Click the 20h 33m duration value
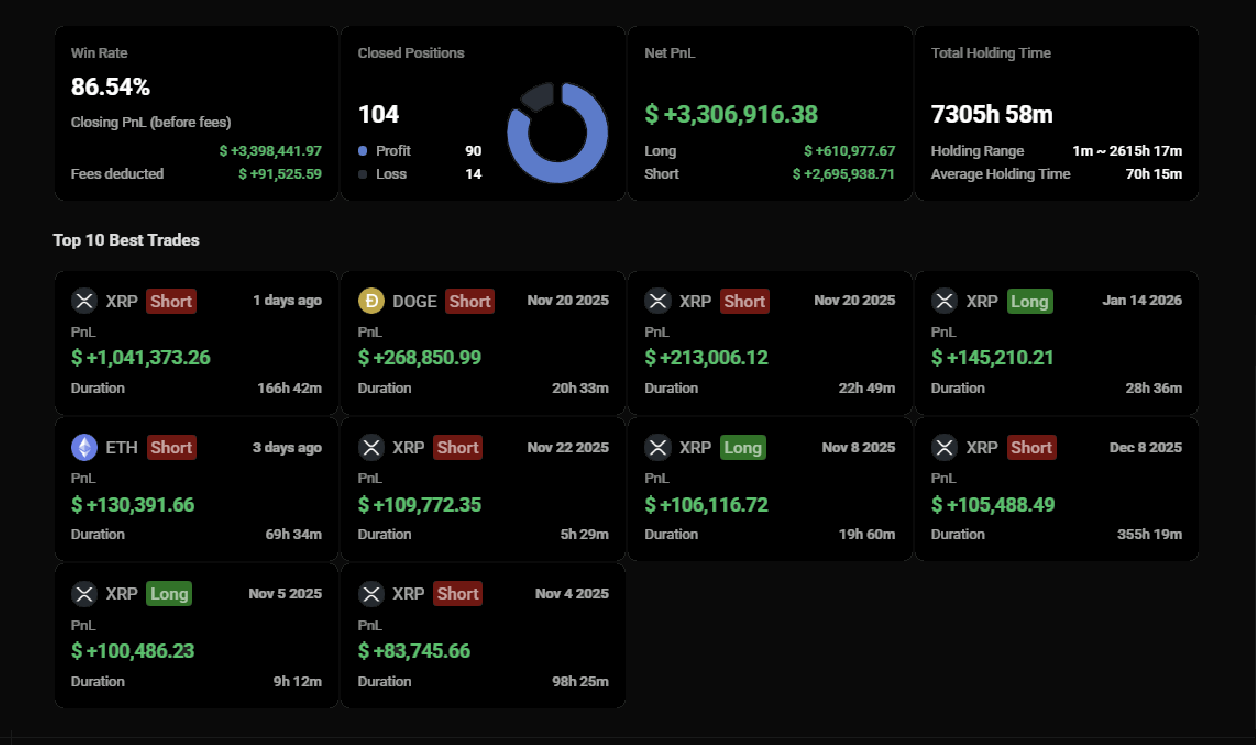Image resolution: width=1256 pixels, height=745 pixels. [x=580, y=388]
